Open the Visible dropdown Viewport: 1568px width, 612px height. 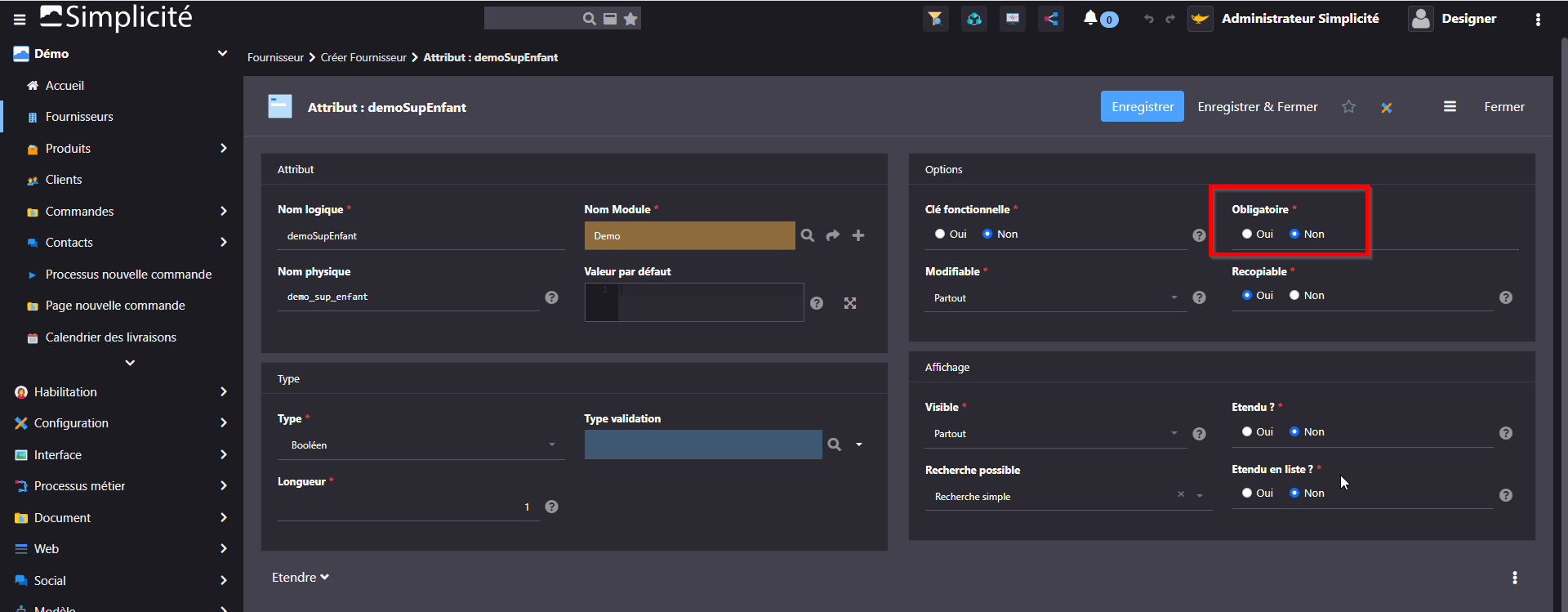(x=1056, y=434)
